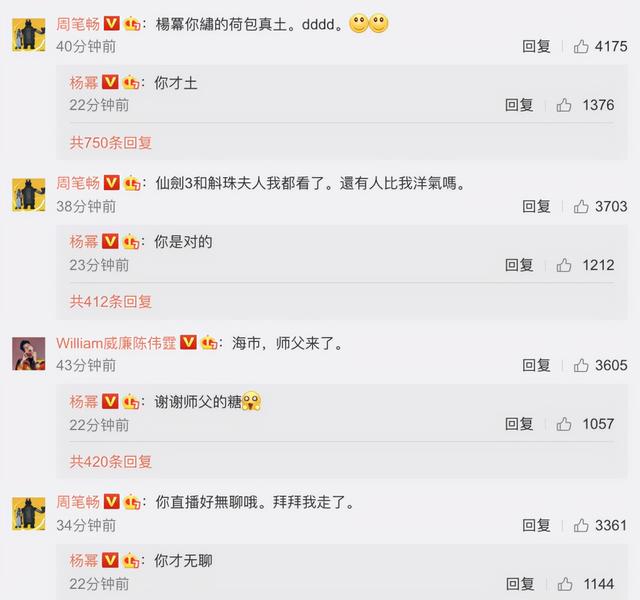Image resolution: width=640 pixels, height=600 pixels.
Task: Expand the 共420条回复 thread
Action: tap(111, 462)
